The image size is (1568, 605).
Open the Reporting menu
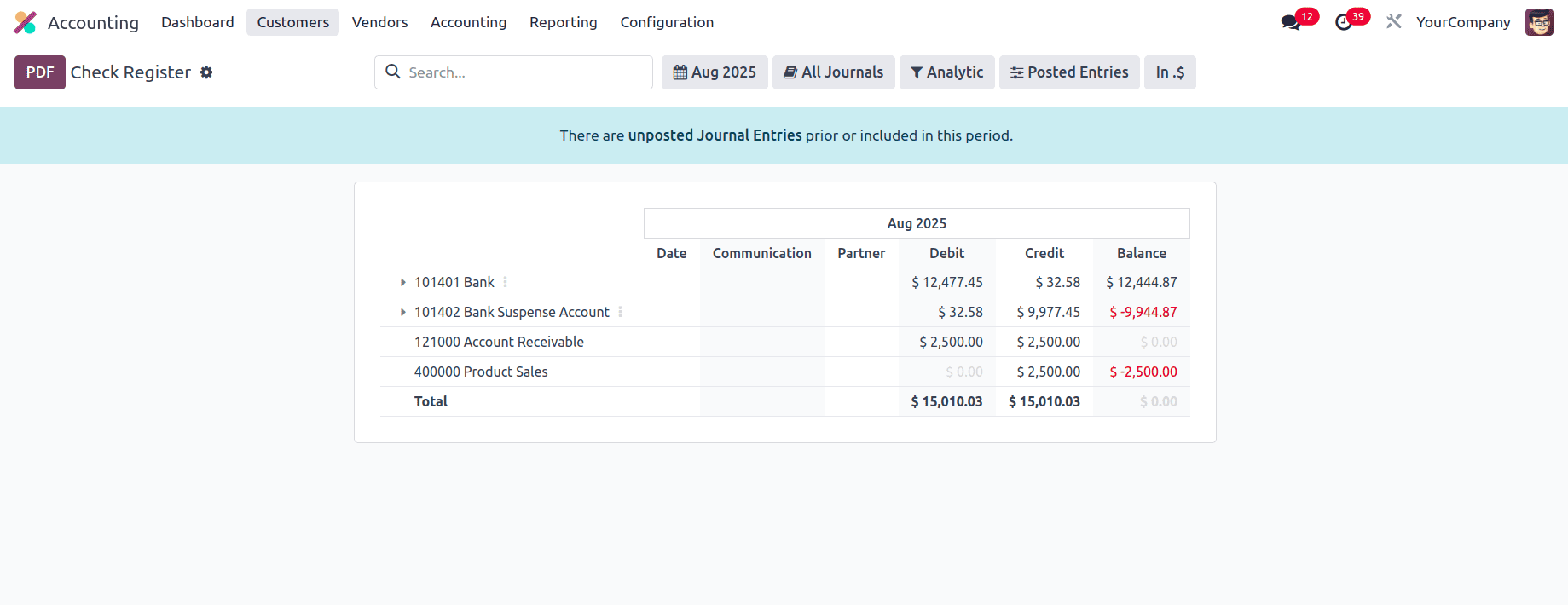564,22
